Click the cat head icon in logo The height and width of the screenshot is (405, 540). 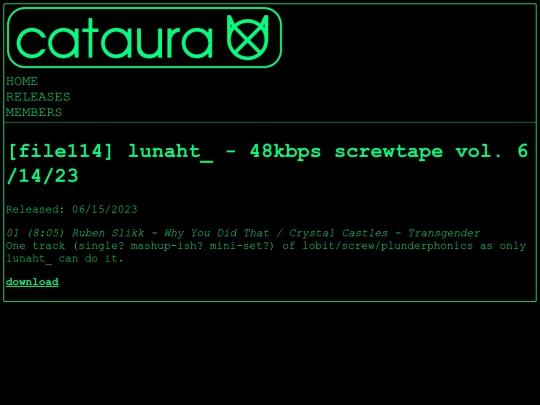tap(247, 38)
